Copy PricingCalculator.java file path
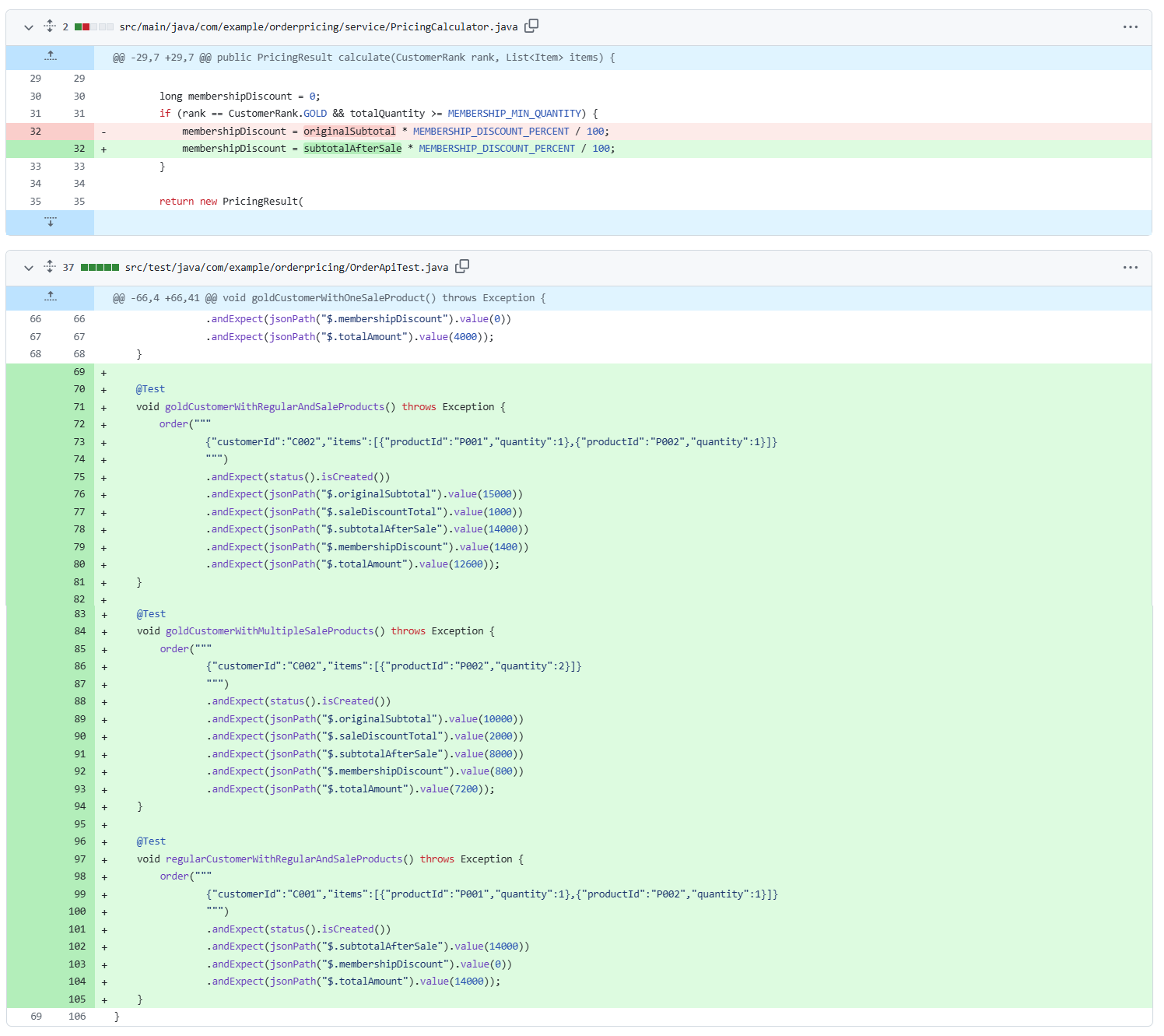 coord(531,26)
